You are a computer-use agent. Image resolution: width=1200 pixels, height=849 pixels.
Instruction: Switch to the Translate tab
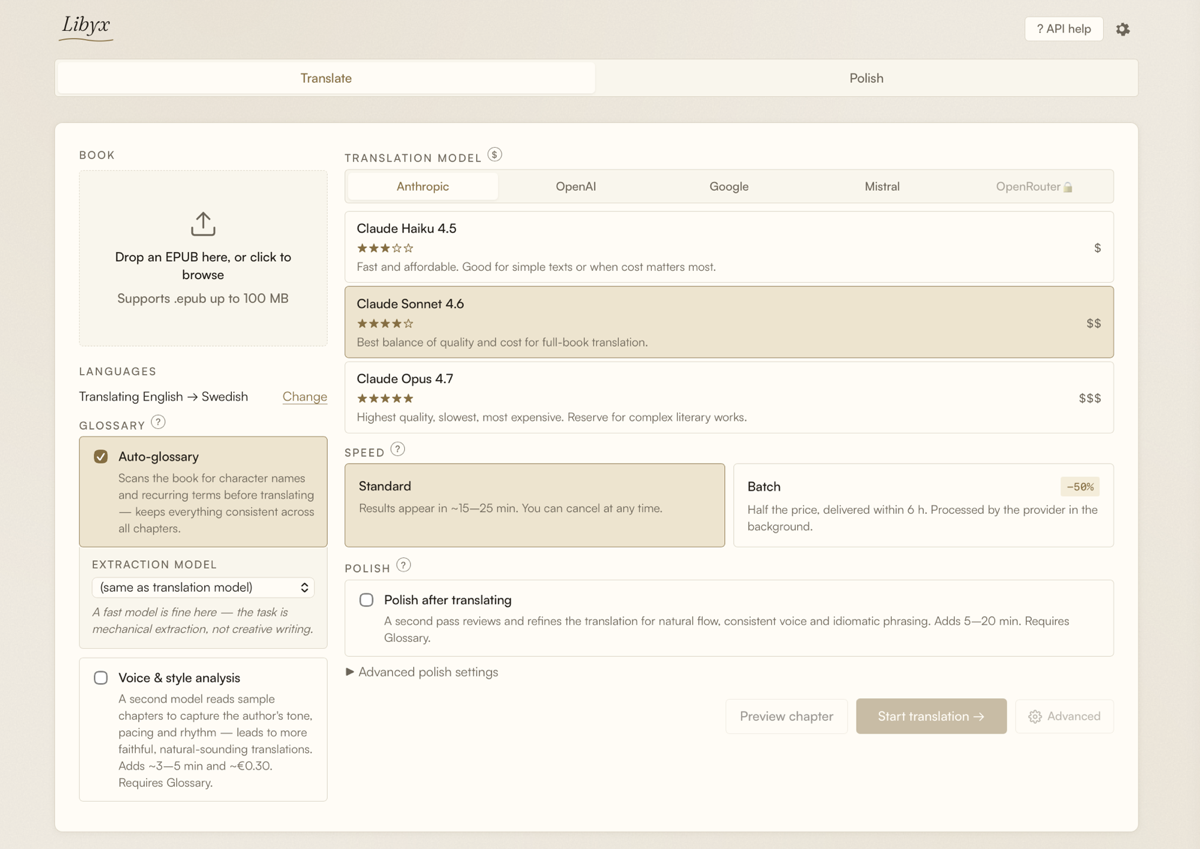[x=326, y=78]
